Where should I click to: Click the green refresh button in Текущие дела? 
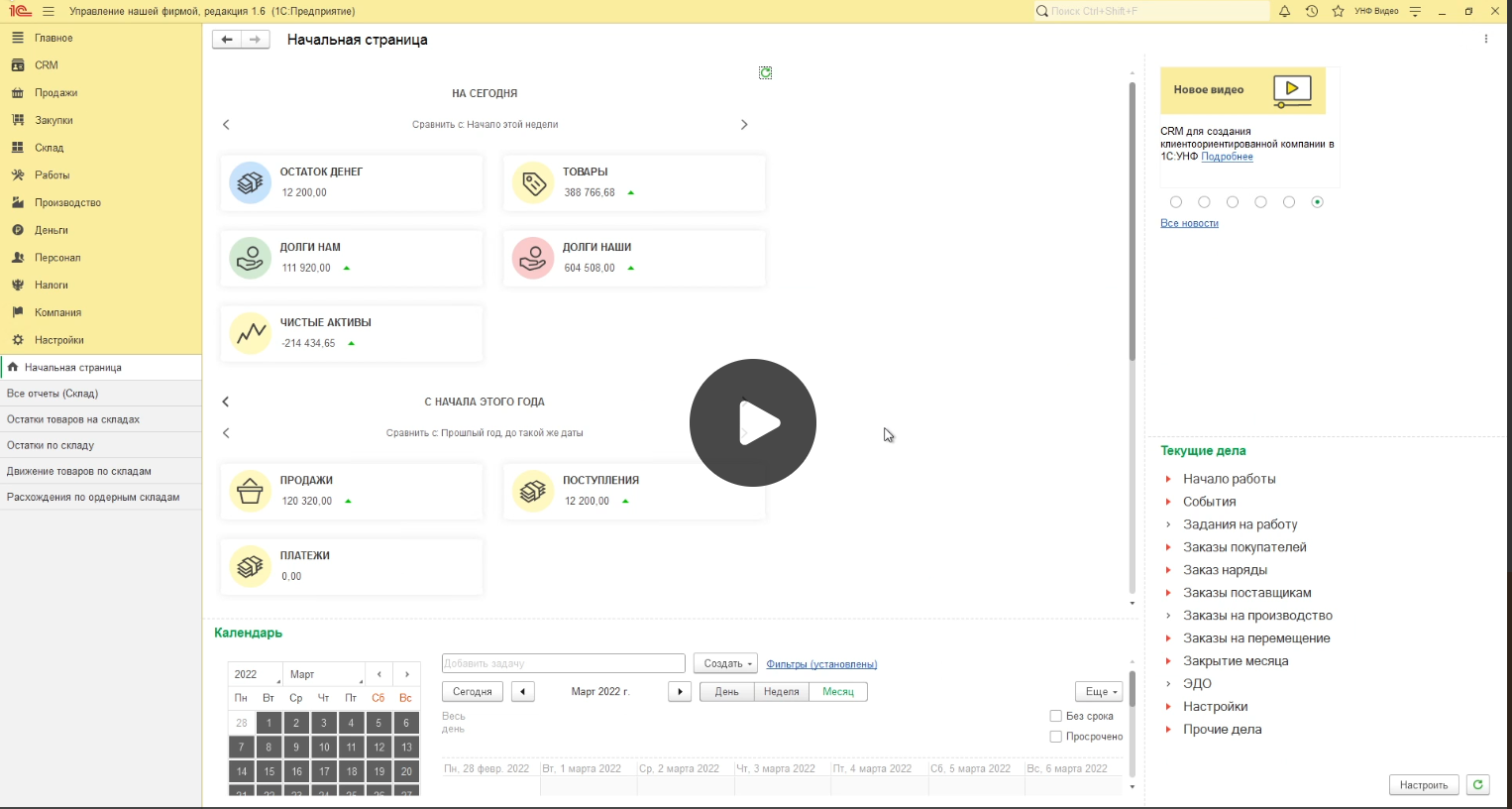[x=1477, y=784]
